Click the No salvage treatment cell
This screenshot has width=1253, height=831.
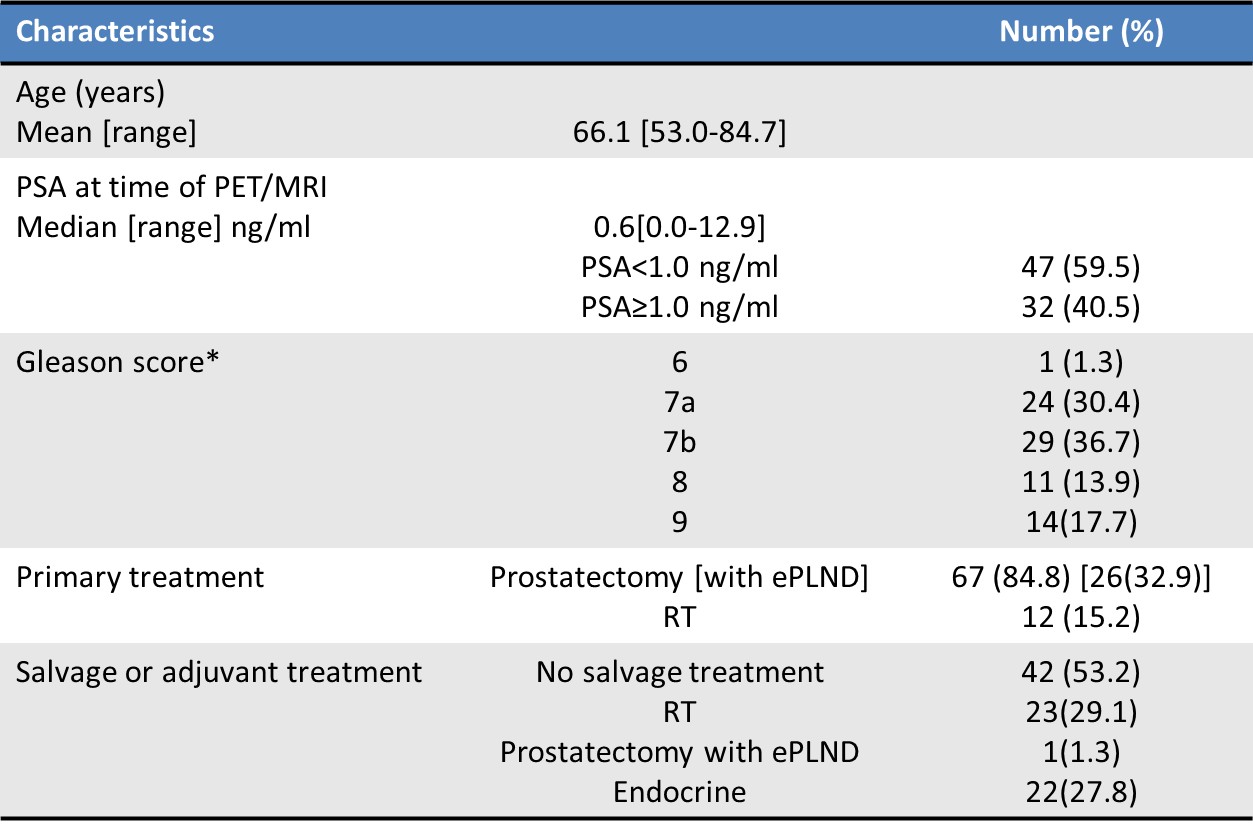(x=680, y=671)
